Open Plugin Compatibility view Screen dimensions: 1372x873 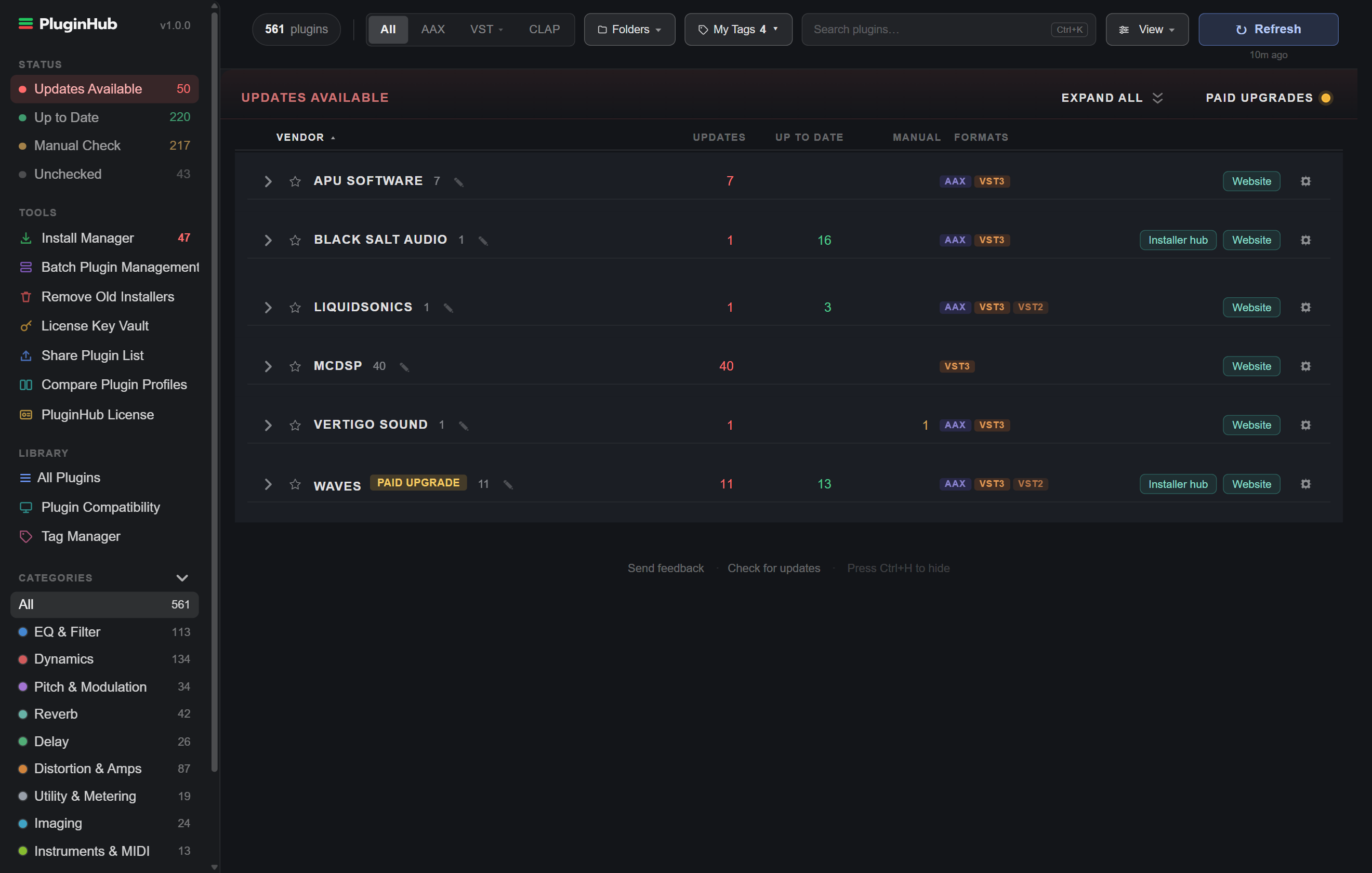coord(104,507)
